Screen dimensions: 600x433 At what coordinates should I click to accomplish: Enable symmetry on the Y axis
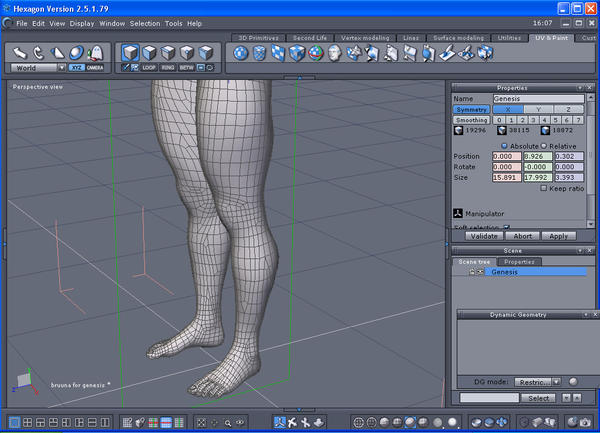coord(538,109)
